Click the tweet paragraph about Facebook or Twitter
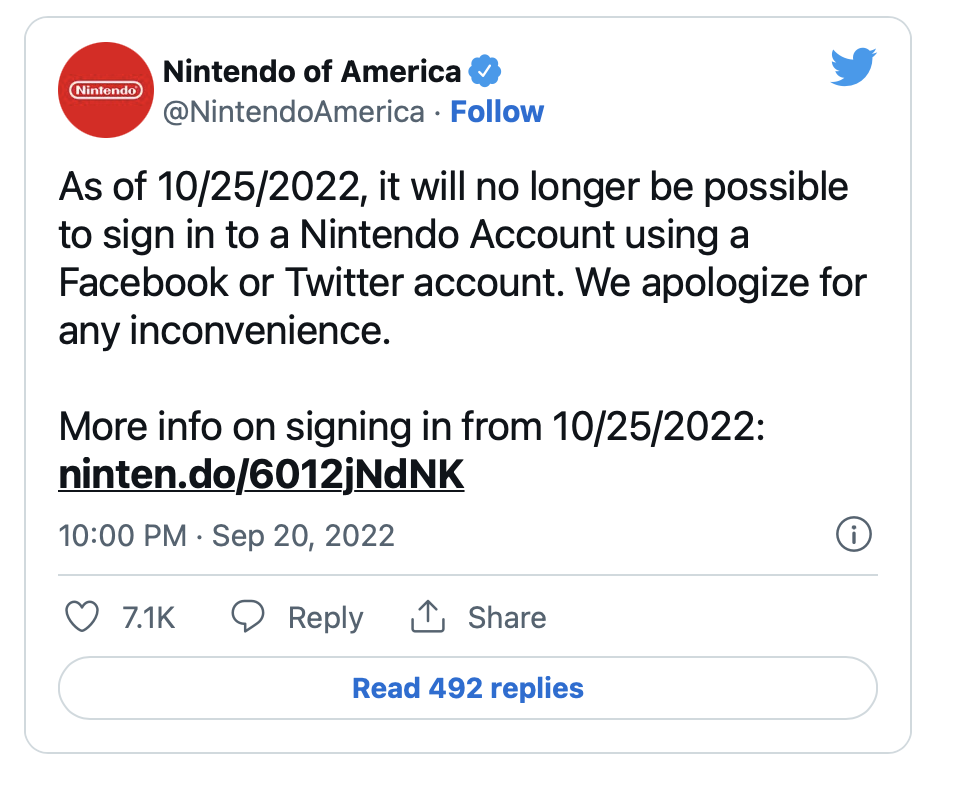This screenshot has width=954, height=806. [x=462, y=259]
